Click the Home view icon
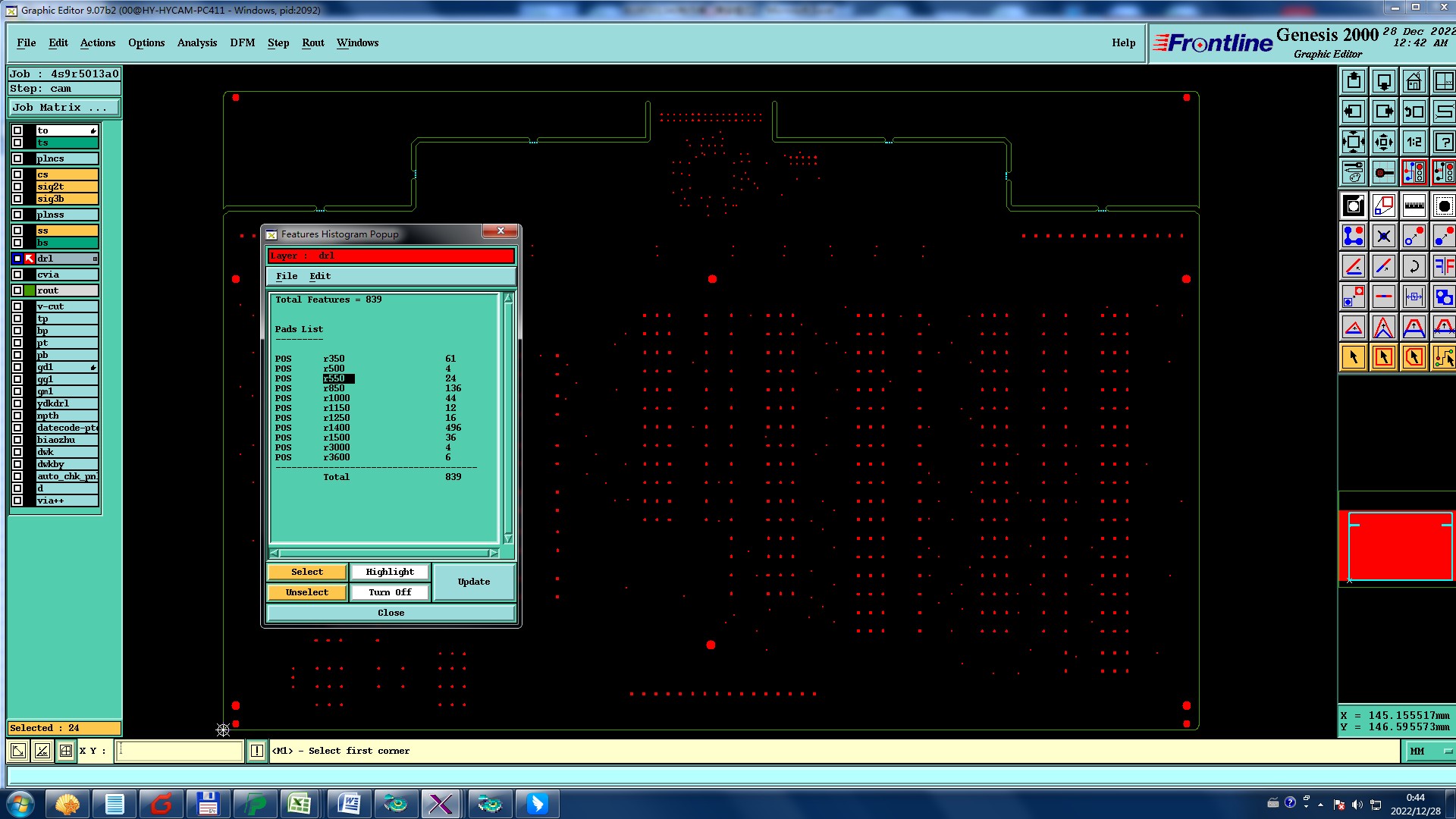 pyautogui.click(x=1414, y=81)
